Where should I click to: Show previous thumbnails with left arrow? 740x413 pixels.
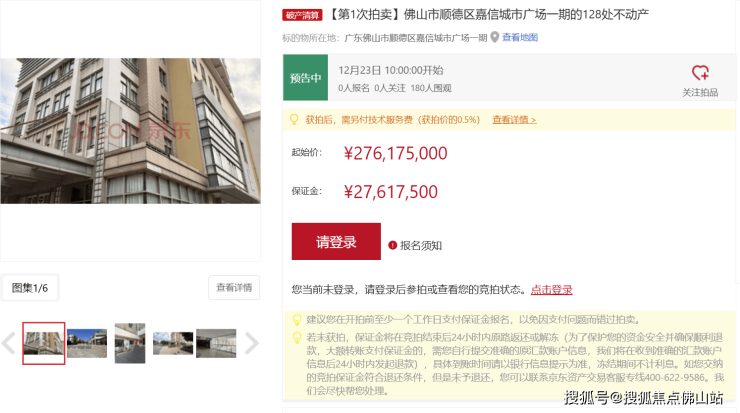pos(8,343)
